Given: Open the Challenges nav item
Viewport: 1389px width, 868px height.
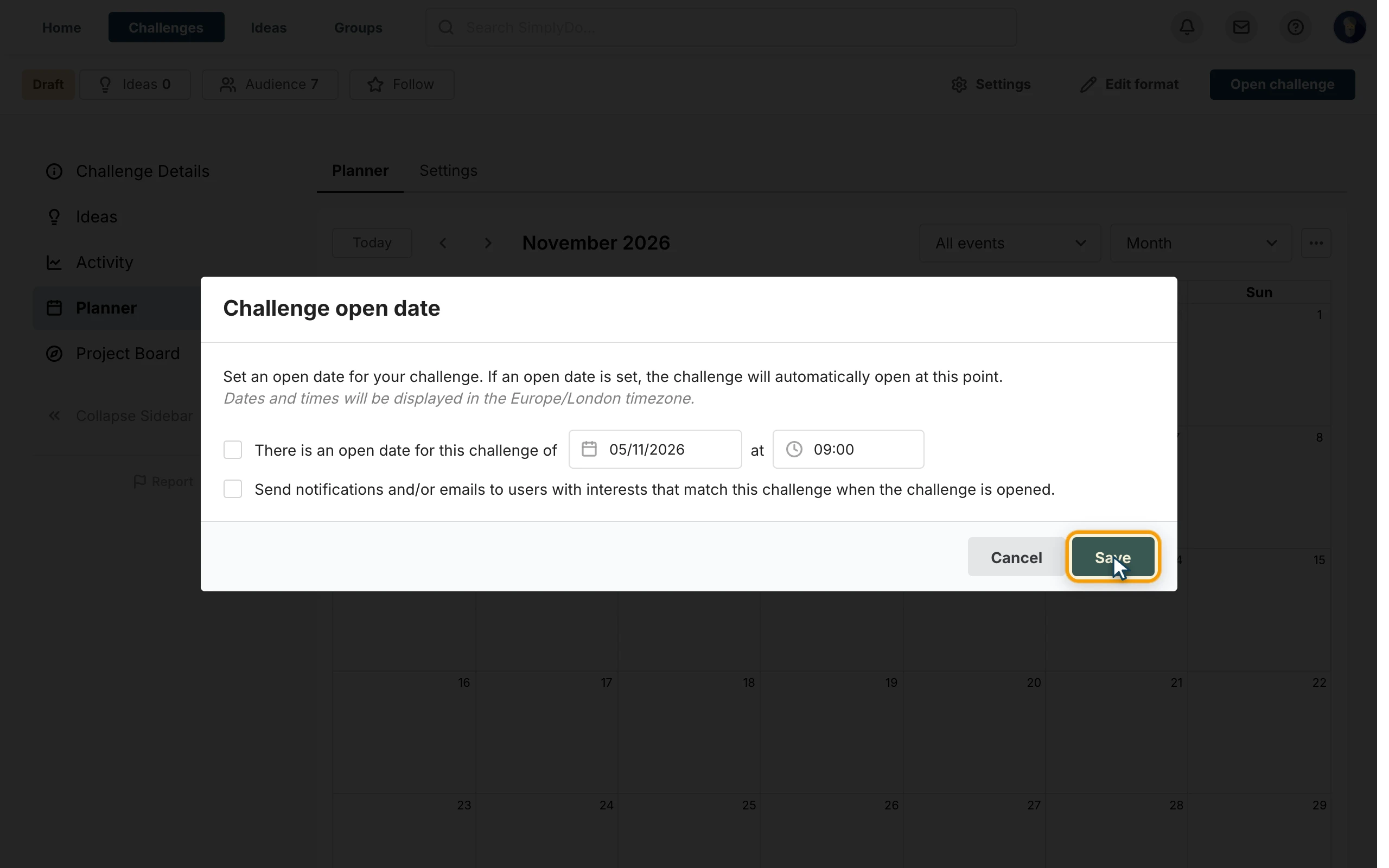Looking at the screenshot, I should point(166,28).
